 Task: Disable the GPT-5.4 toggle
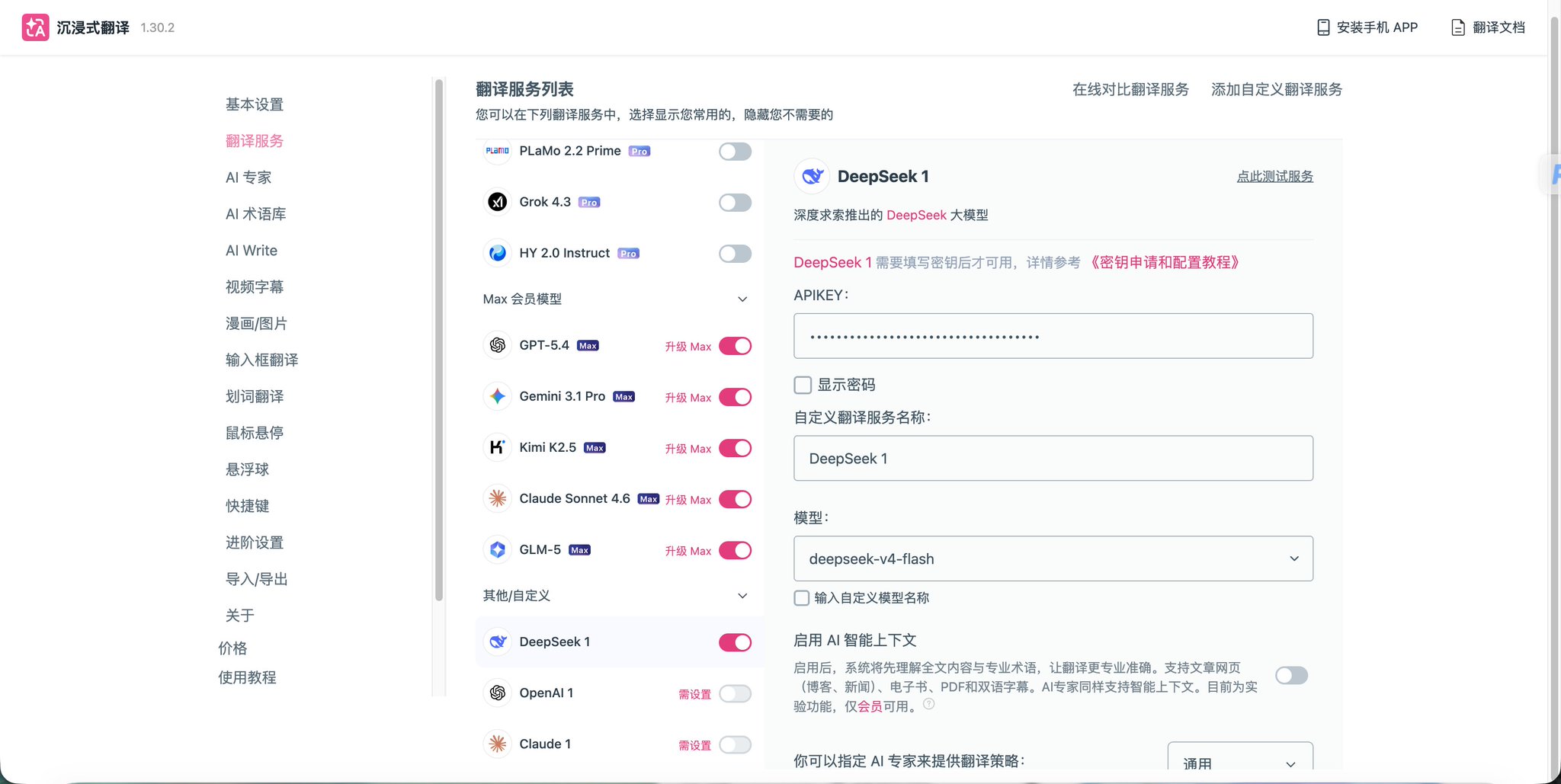[735, 346]
